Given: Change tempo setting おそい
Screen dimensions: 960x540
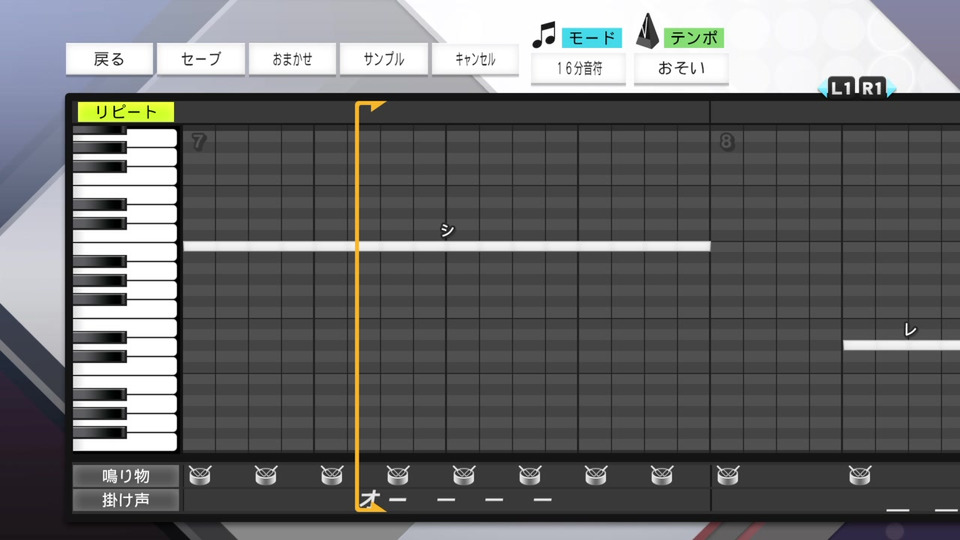Looking at the screenshot, I should pyautogui.click(x=681, y=69).
